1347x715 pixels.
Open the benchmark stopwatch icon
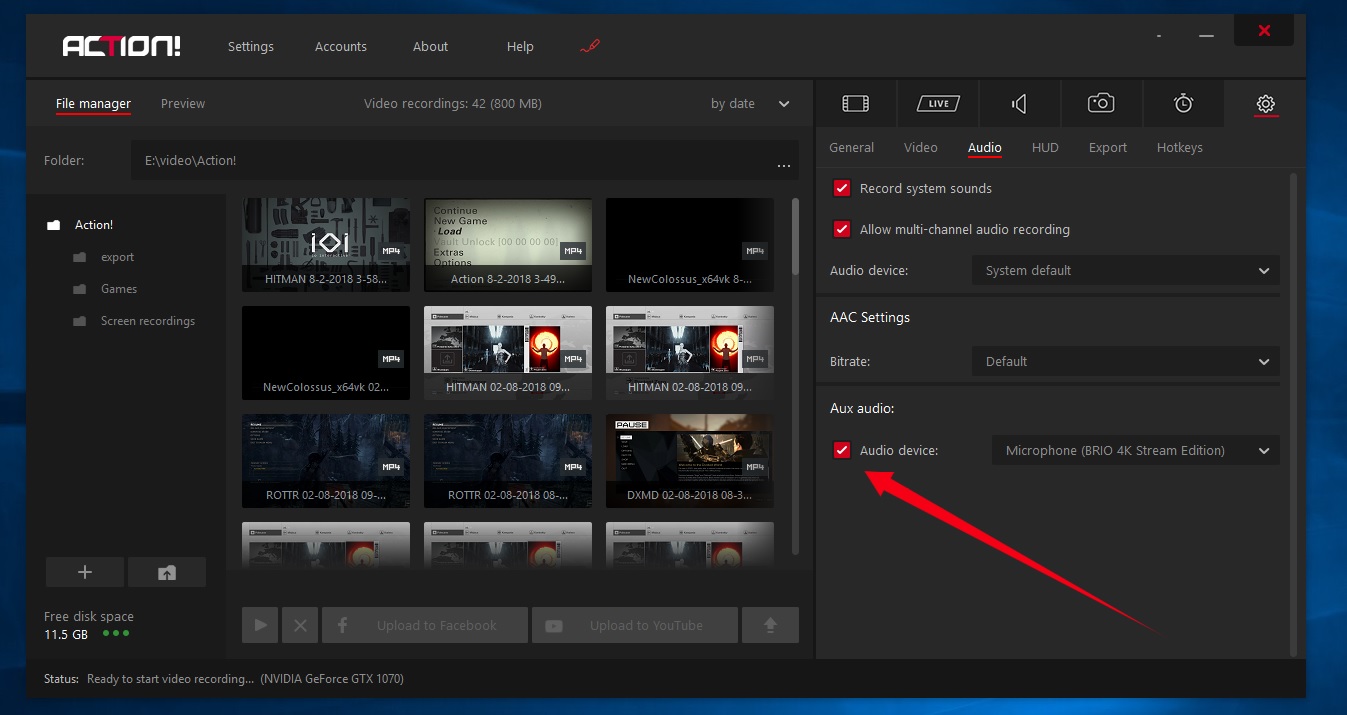[x=1183, y=104]
